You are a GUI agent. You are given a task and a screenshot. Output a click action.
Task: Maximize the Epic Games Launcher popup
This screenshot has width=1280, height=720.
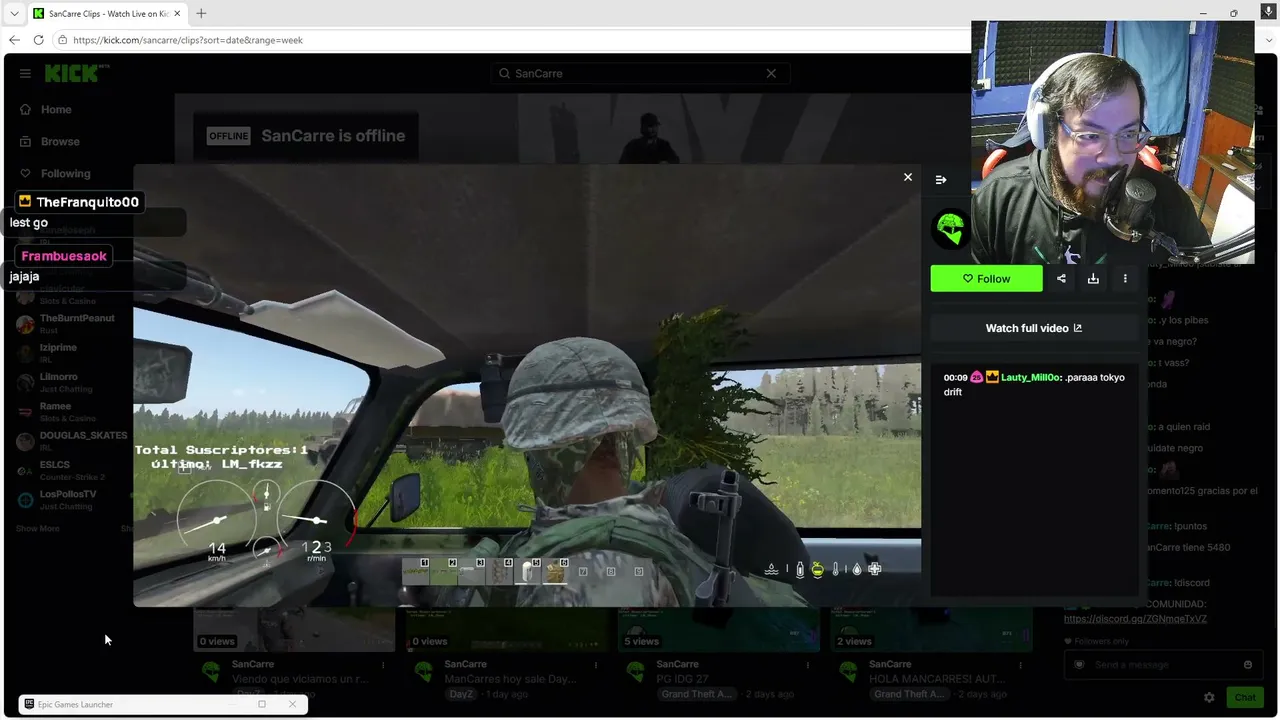262,704
